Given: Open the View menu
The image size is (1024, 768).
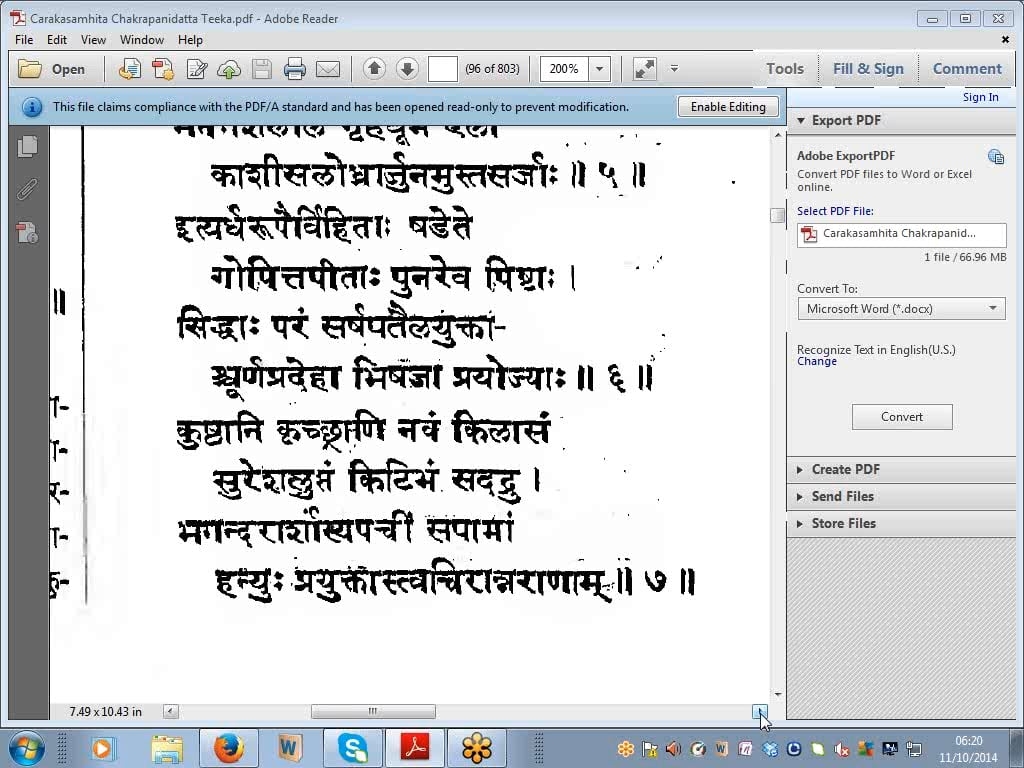Looking at the screenshot, I should pyautogui.click(x=93, y=40).
